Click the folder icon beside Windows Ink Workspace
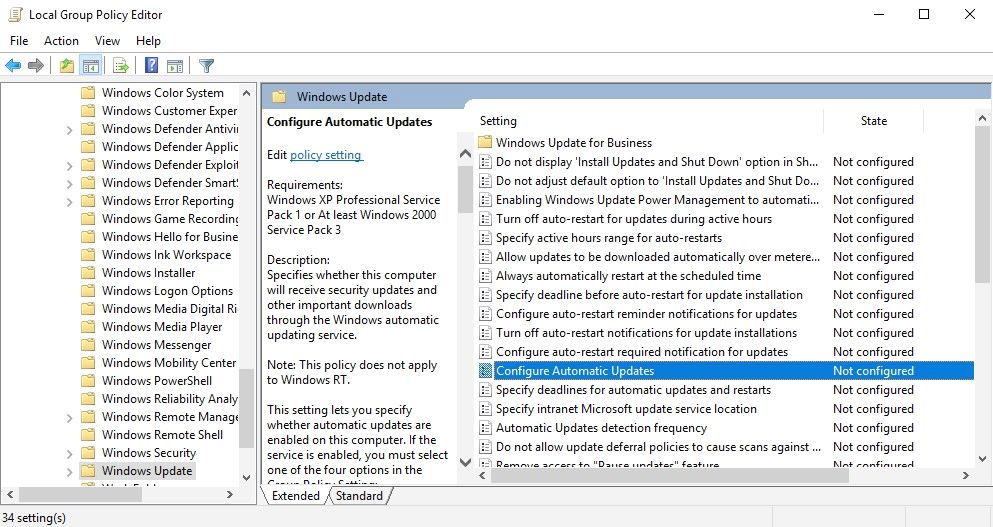 [88, 255]
